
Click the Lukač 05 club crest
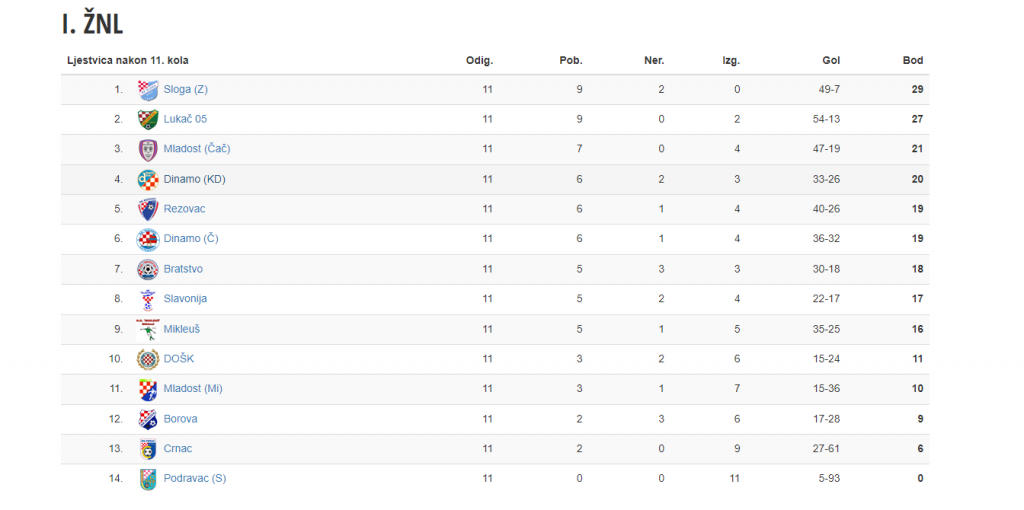click(148, 120)
